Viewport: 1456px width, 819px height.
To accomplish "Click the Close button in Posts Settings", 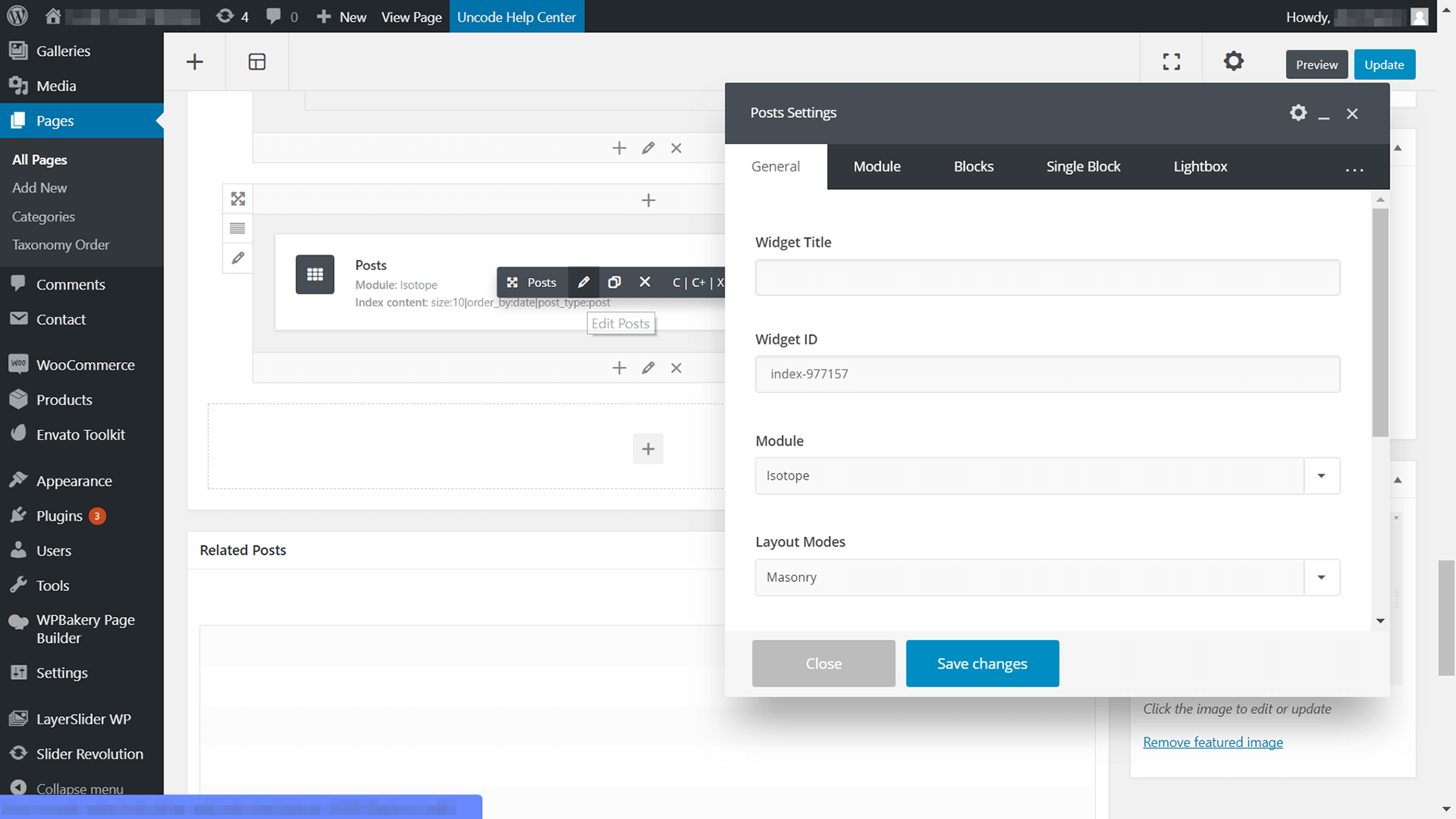I will [823, 664].
